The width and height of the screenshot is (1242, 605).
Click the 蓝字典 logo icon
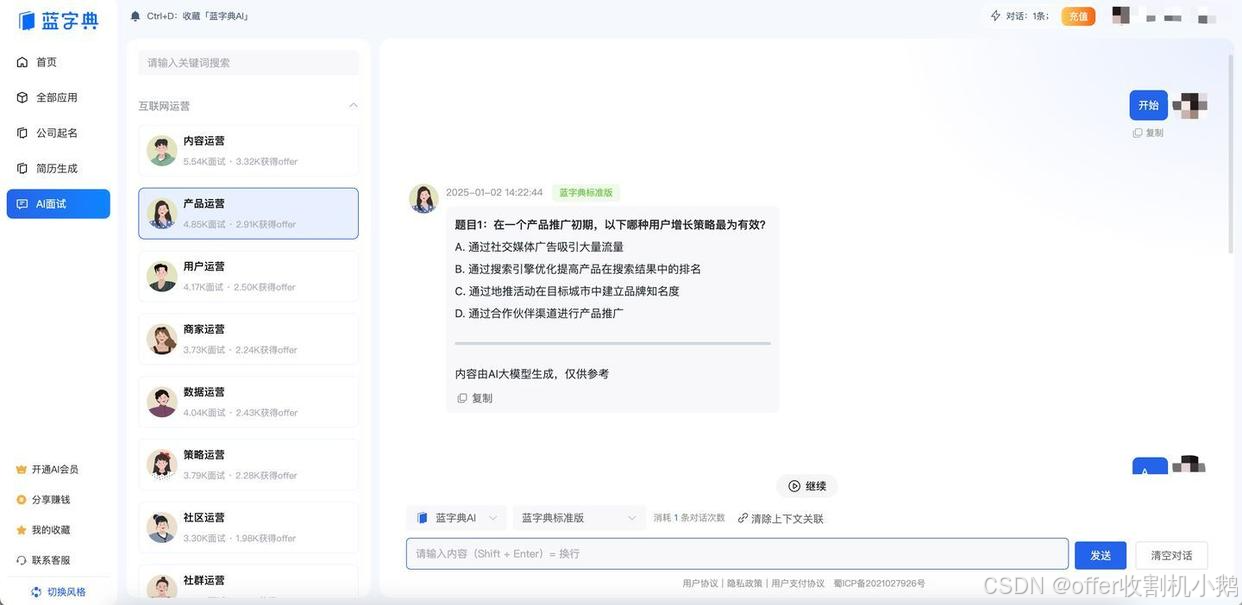(x=27, y=21)
